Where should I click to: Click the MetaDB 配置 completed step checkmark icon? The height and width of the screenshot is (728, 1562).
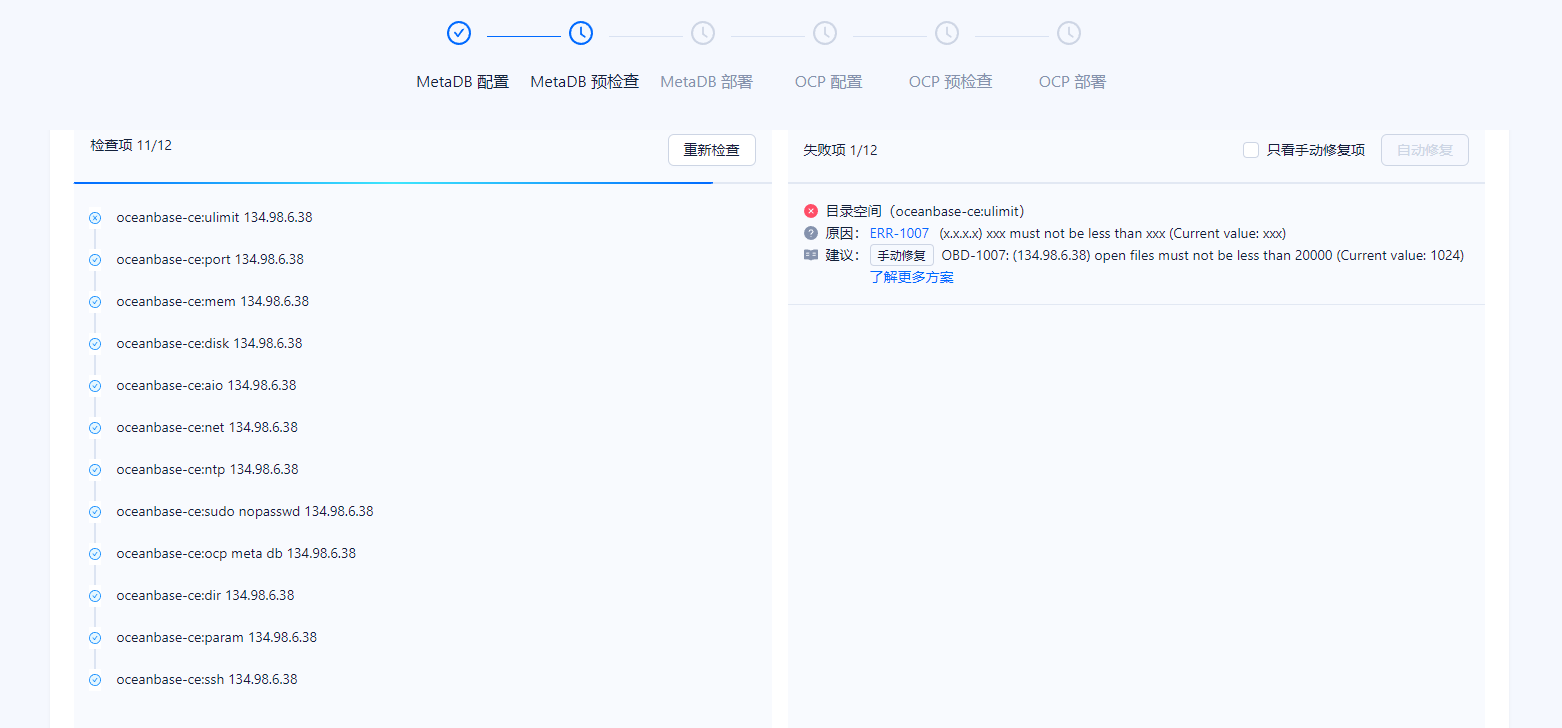tap(459, 33)
